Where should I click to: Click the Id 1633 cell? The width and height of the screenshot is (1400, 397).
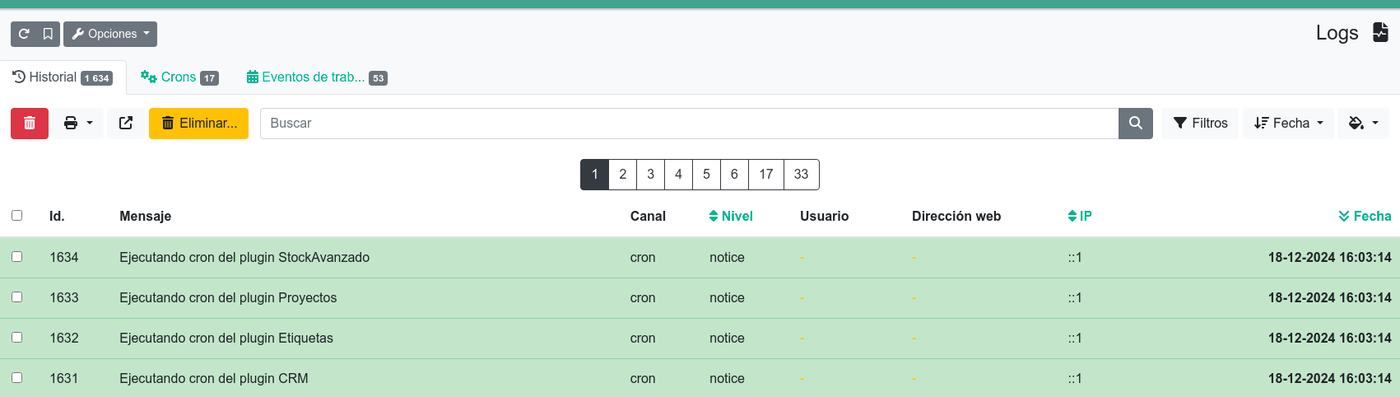64,298
